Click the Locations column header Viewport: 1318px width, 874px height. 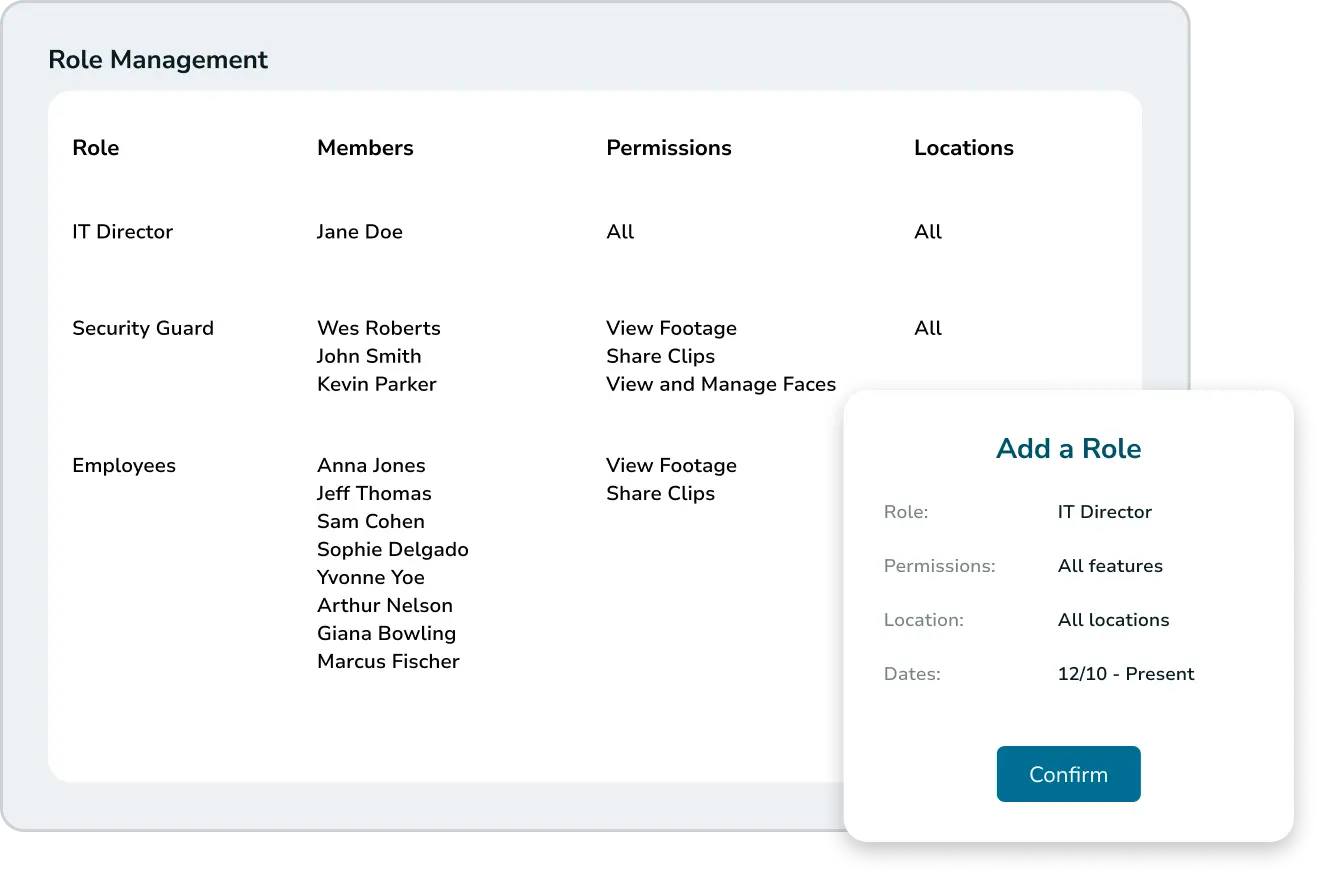pos(963,148)
